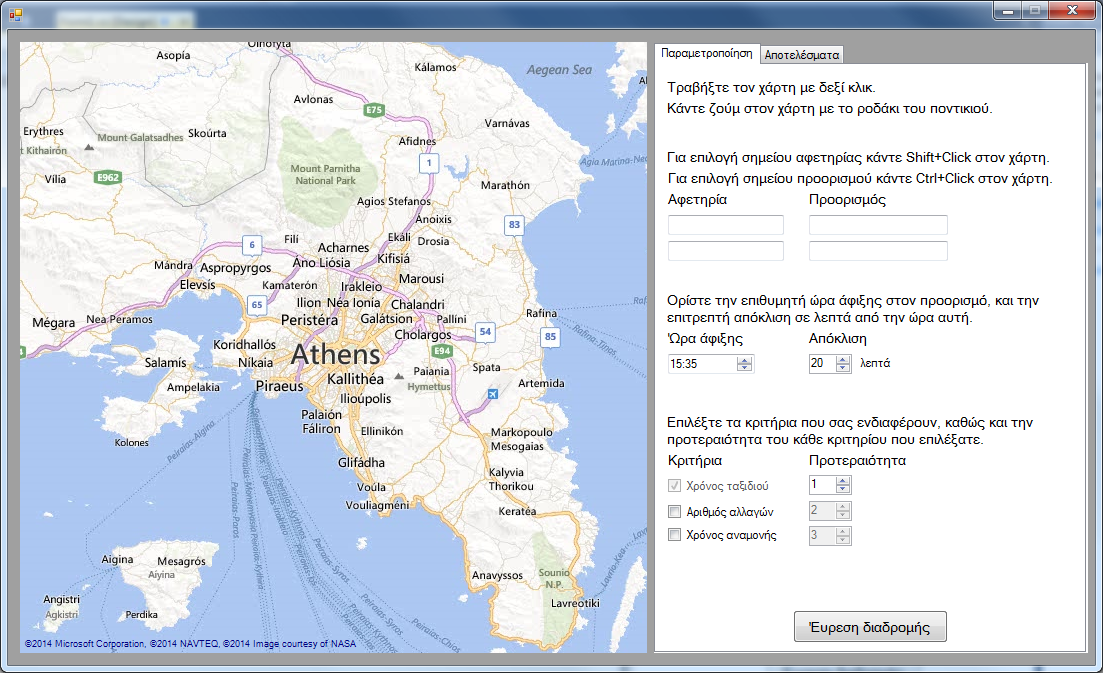Focus the second Αφετηρία input field

[x=725, y=250]
